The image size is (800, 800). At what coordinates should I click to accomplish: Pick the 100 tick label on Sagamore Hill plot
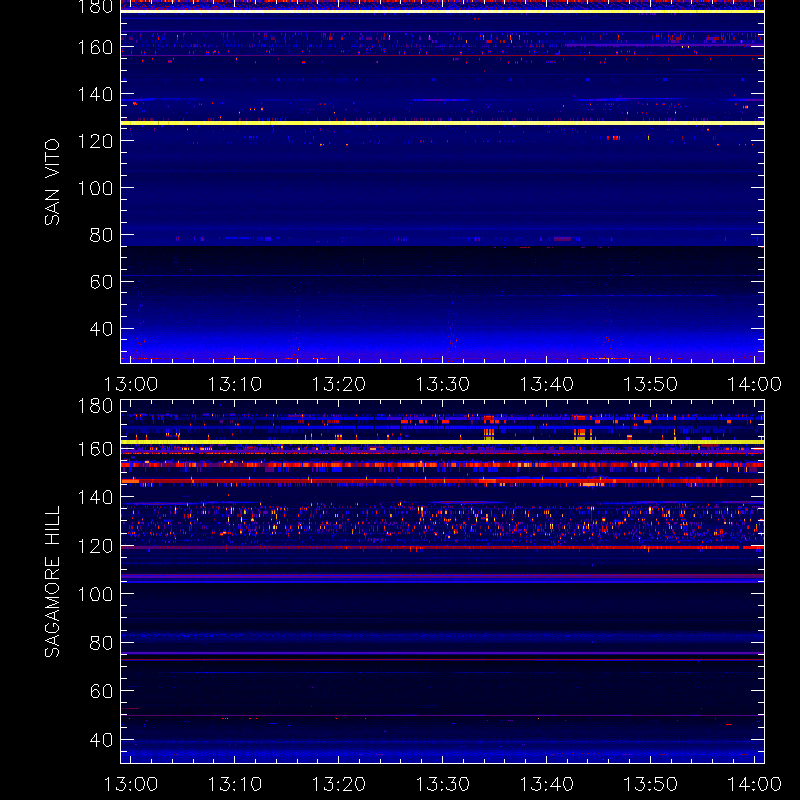95,594
